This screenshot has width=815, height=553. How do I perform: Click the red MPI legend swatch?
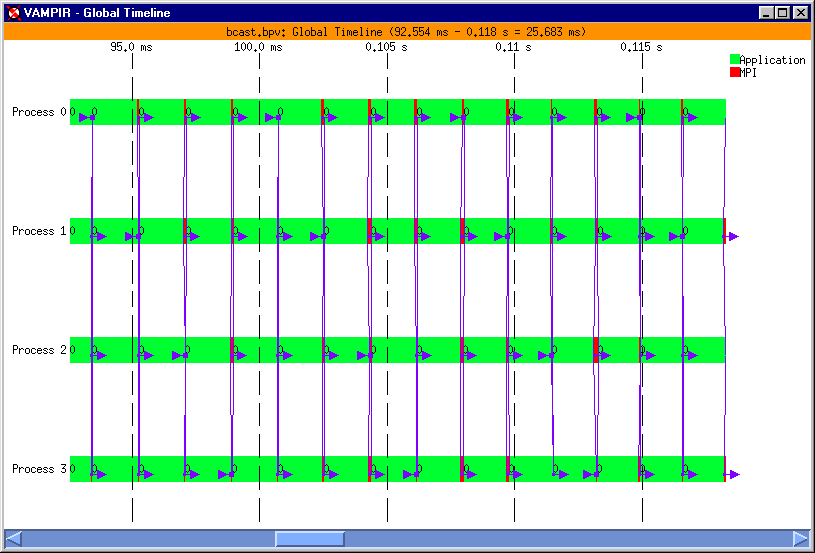point(734,72)
